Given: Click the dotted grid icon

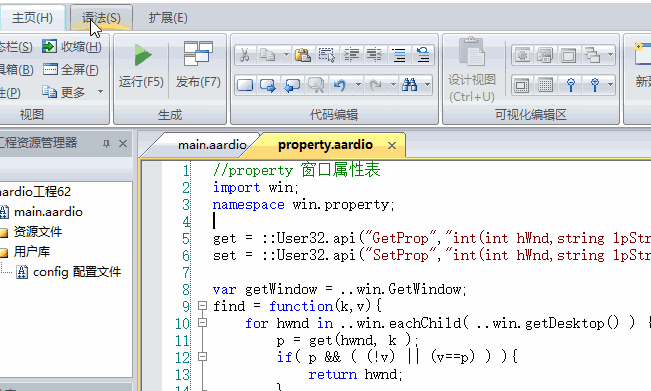Looking at the screenshot, I should pyautogui.click(x=545, y=85).
